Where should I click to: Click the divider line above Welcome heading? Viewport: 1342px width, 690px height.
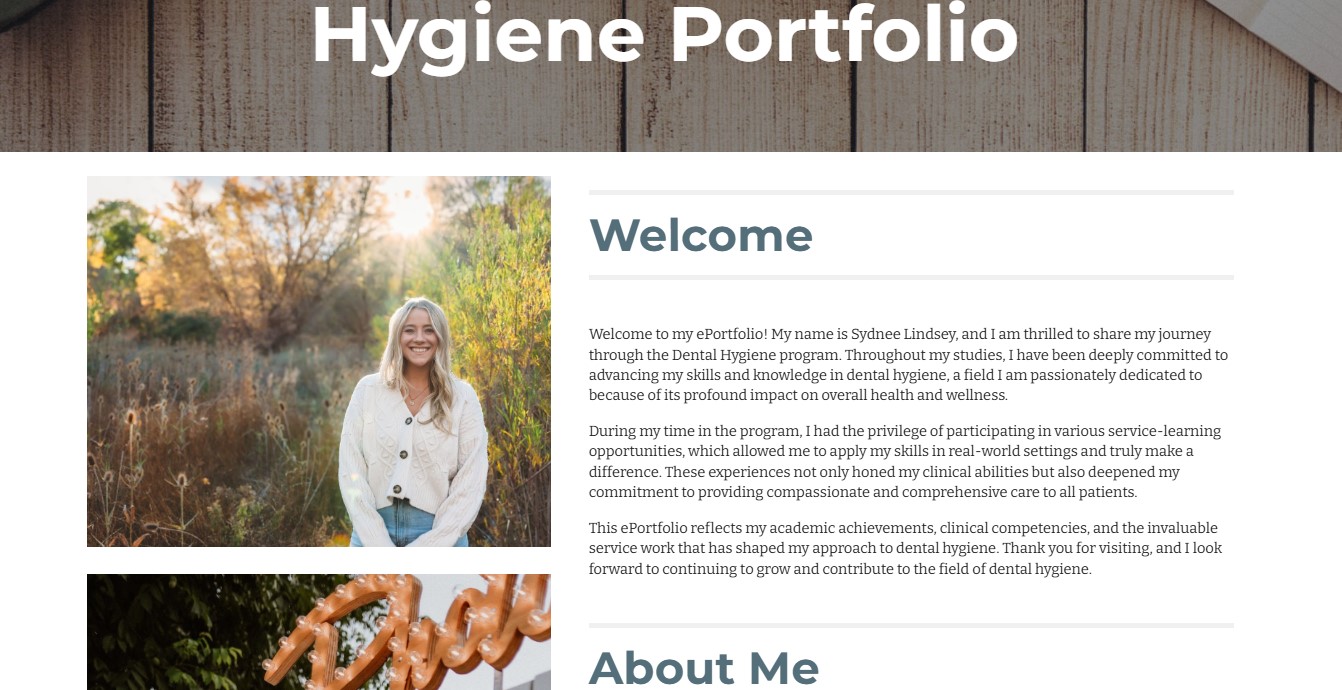911,192
